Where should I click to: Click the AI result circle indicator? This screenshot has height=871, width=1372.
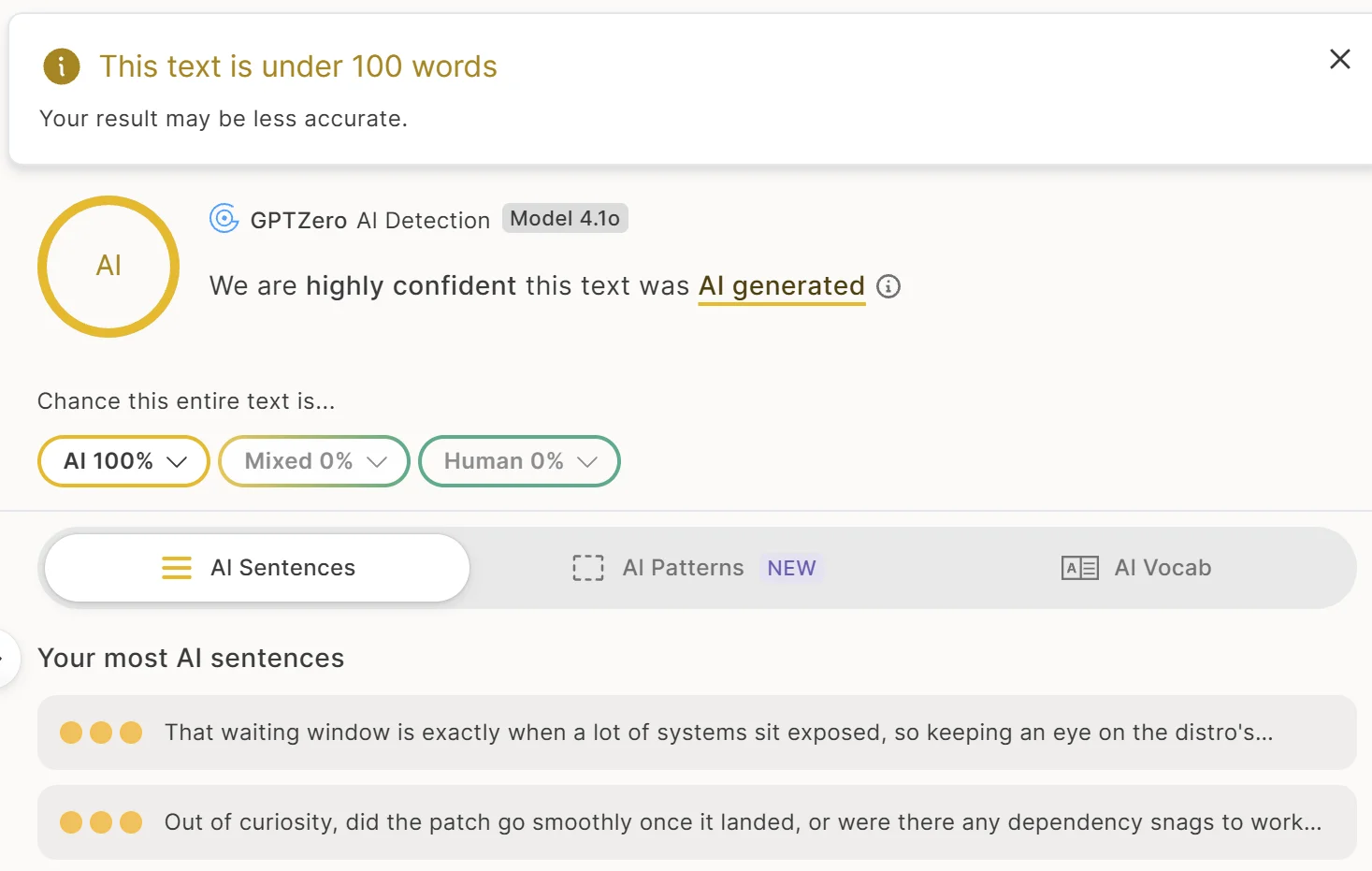pyautogui.click(x=108, y=267)
